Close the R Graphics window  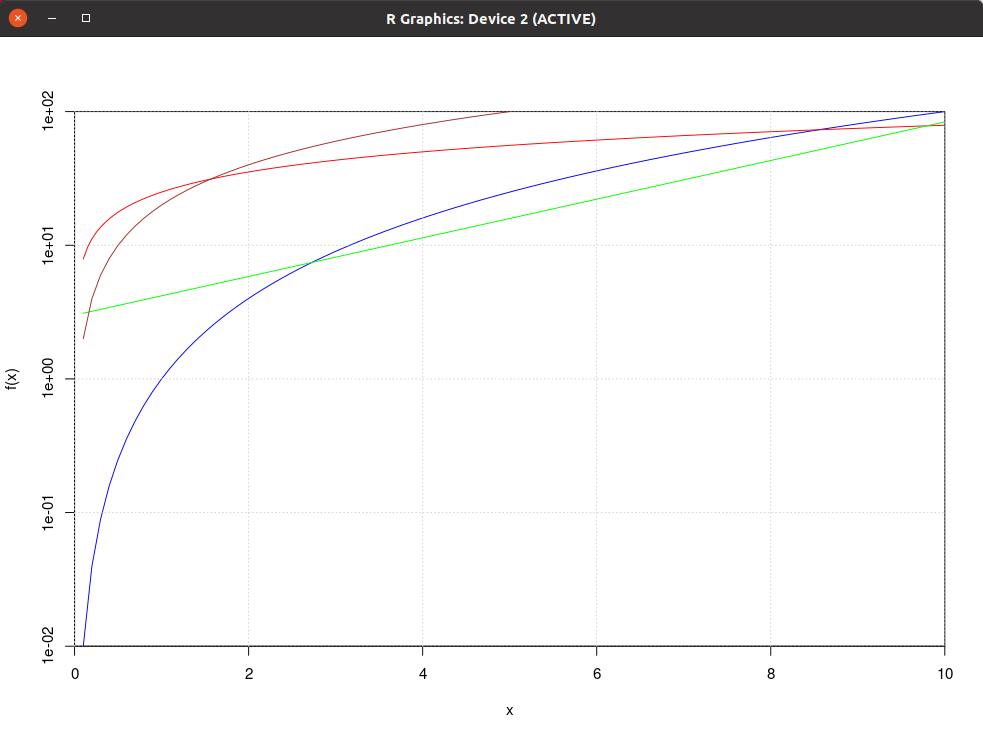pyautogui.click(x=18, y=18)
